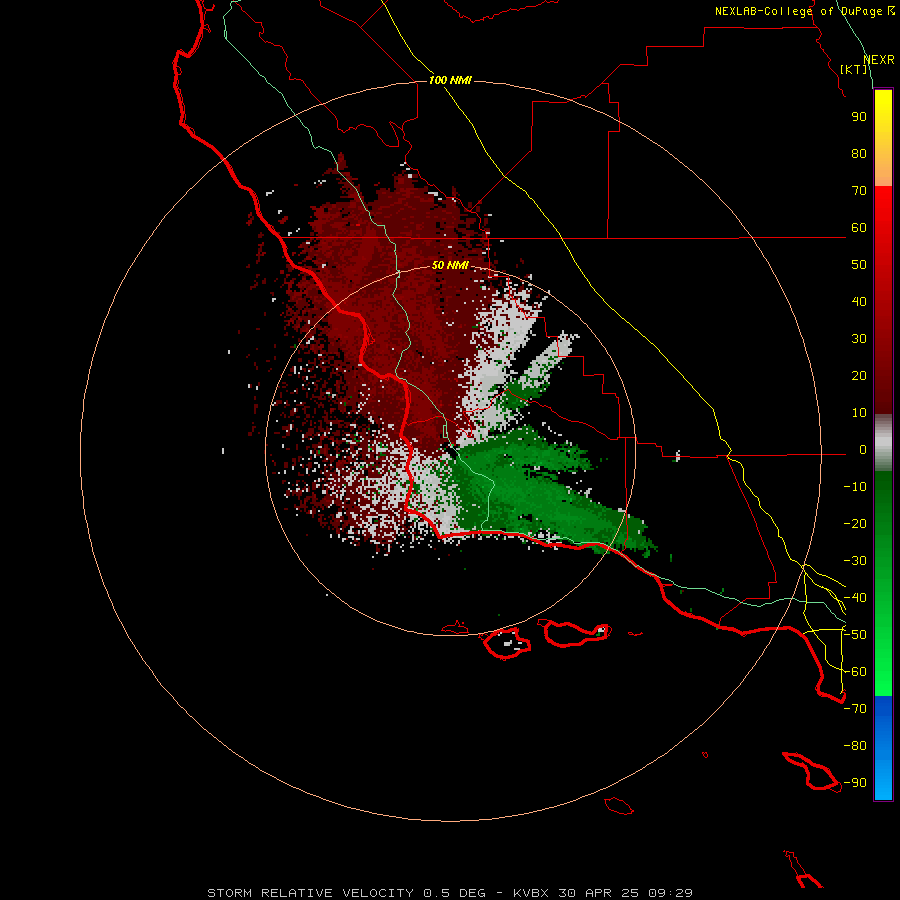Click the 40 value on the velocity scale
Image resolution: width=900 pixels, height=900 pixels.
point(859,302)
